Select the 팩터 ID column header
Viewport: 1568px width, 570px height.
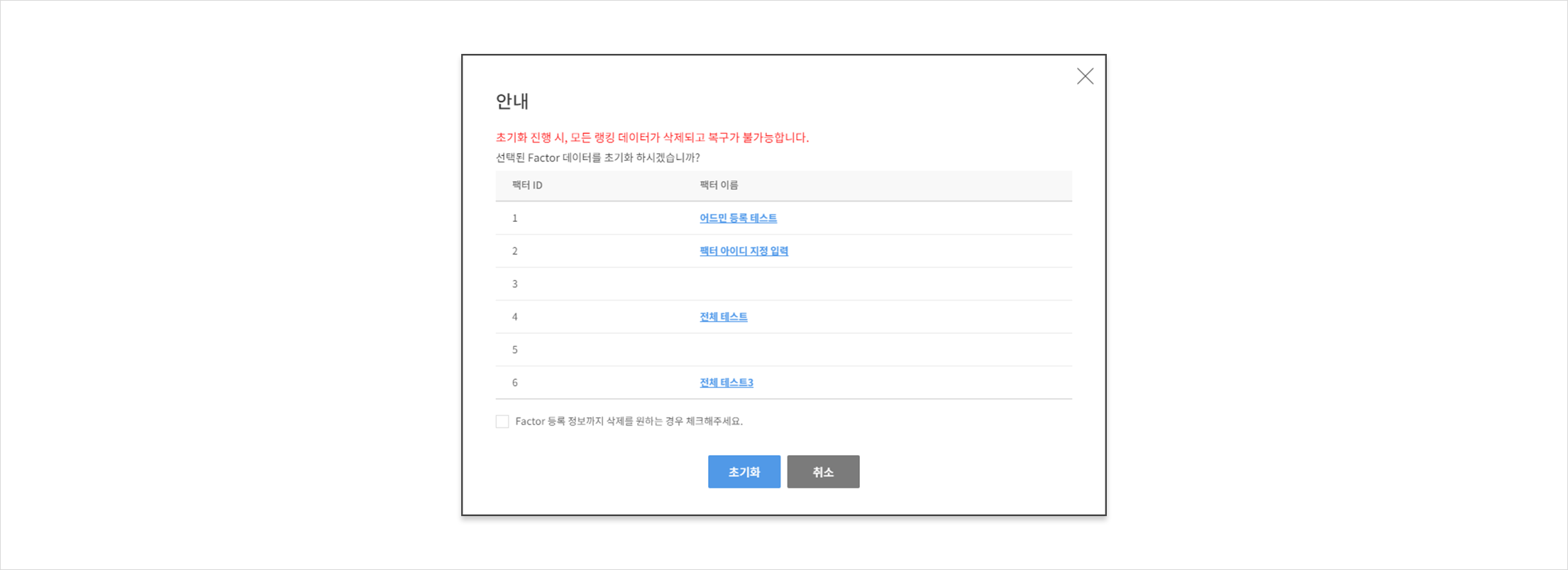[x=527, y=185]
